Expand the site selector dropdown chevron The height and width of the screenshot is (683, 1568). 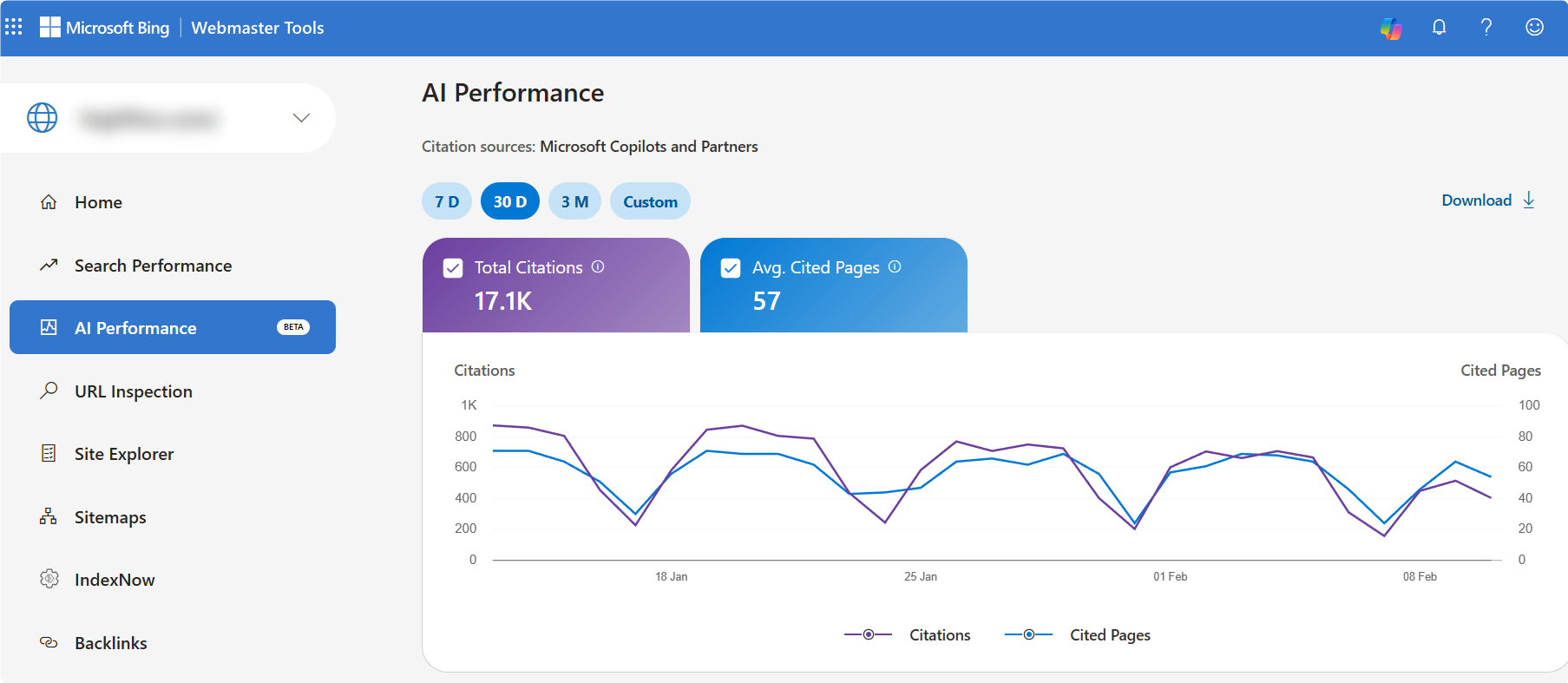click(x=301, y=118)
